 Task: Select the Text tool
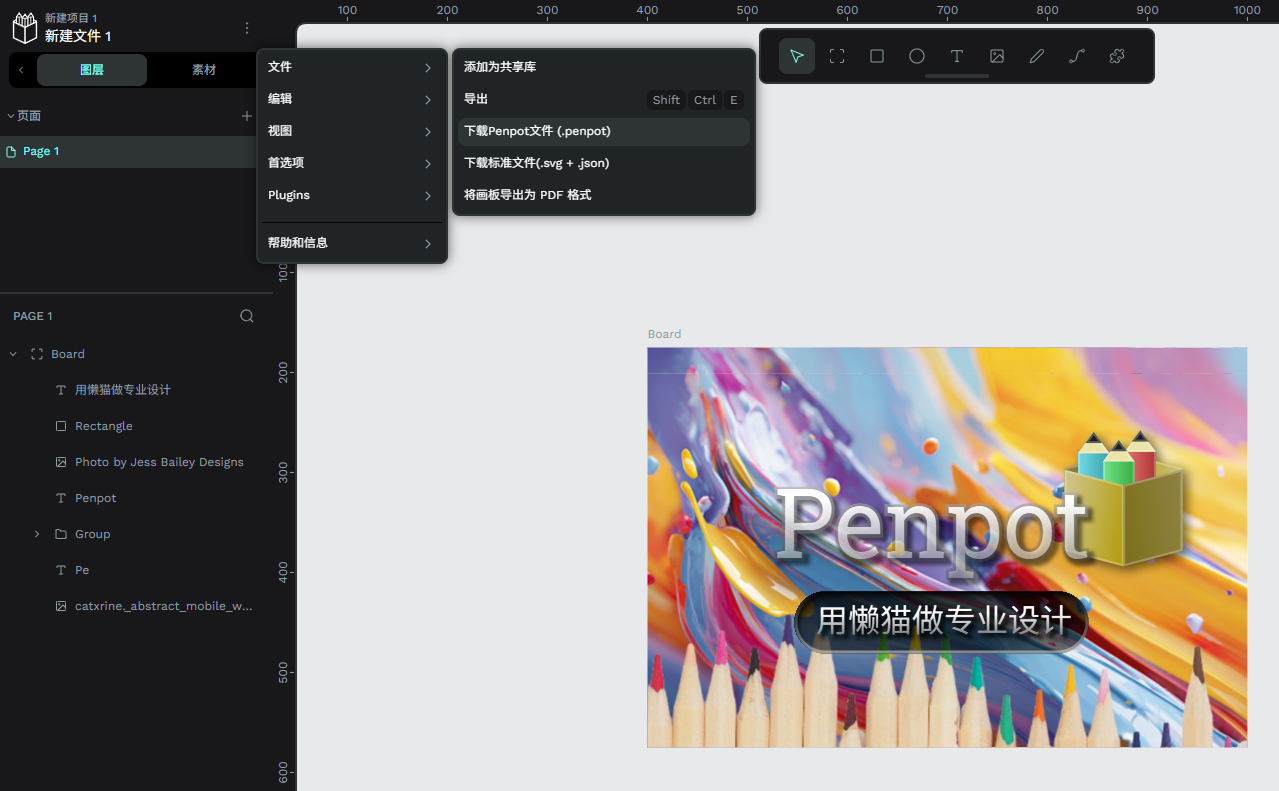(957, 56)
